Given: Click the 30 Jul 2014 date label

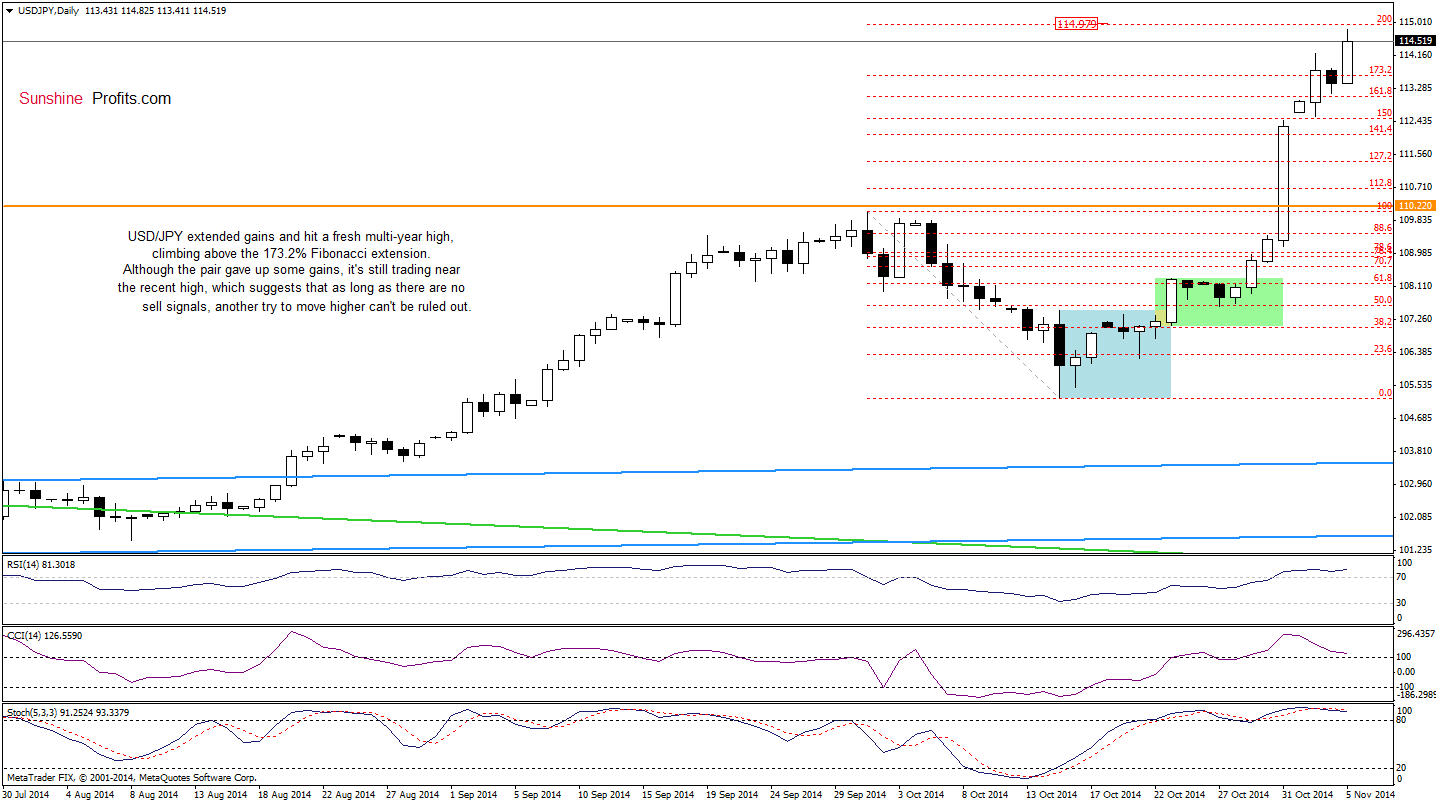Looking at the screenshot, I should tap(25, 794).
